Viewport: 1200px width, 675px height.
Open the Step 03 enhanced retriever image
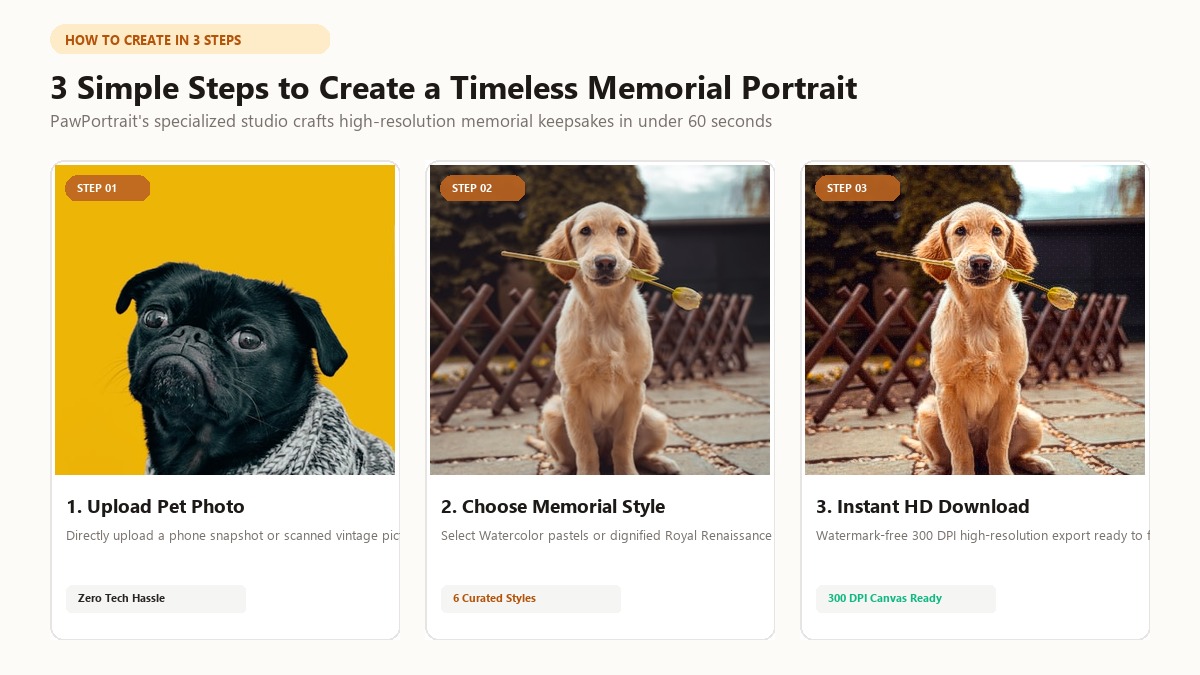975,320
